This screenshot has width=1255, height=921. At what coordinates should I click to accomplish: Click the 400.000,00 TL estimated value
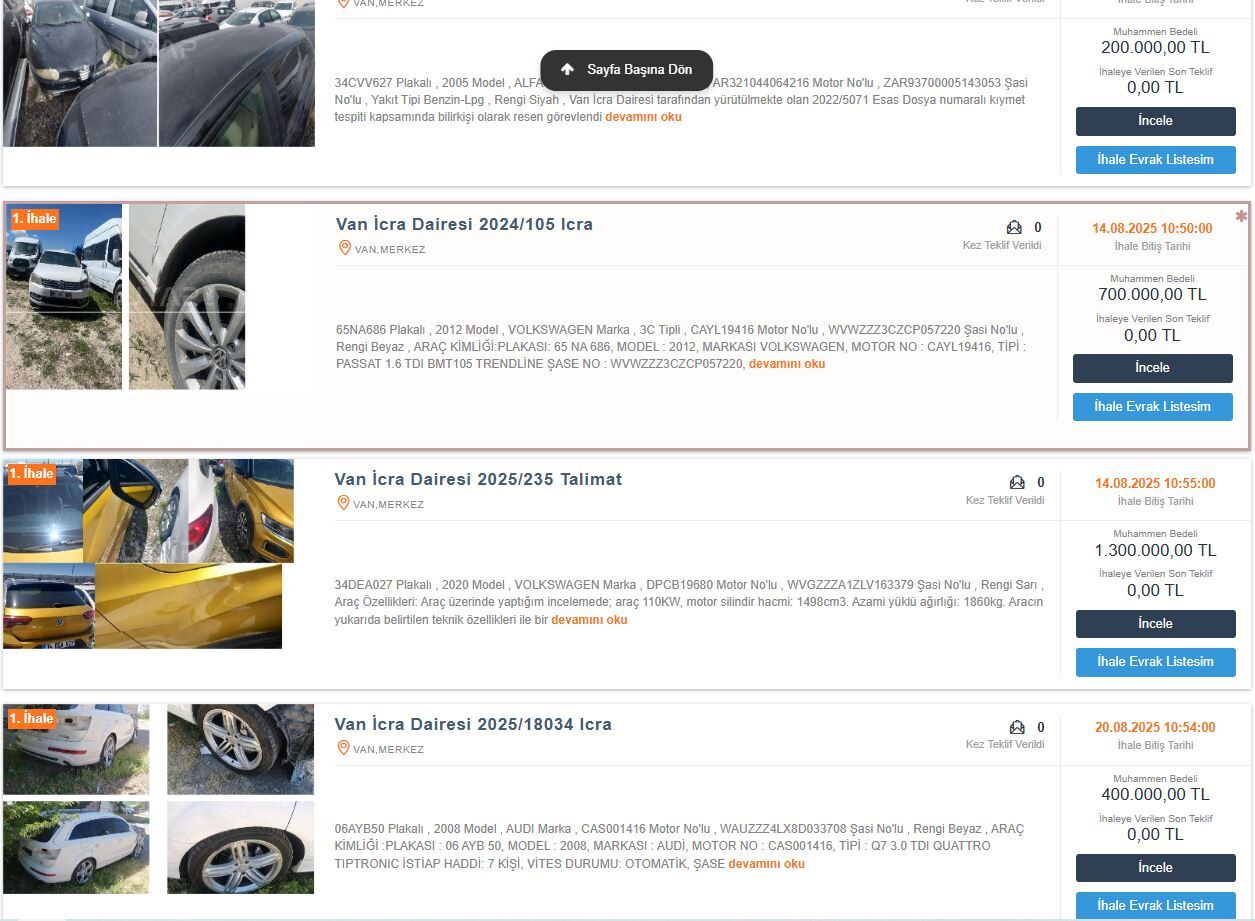[1155, 795]
